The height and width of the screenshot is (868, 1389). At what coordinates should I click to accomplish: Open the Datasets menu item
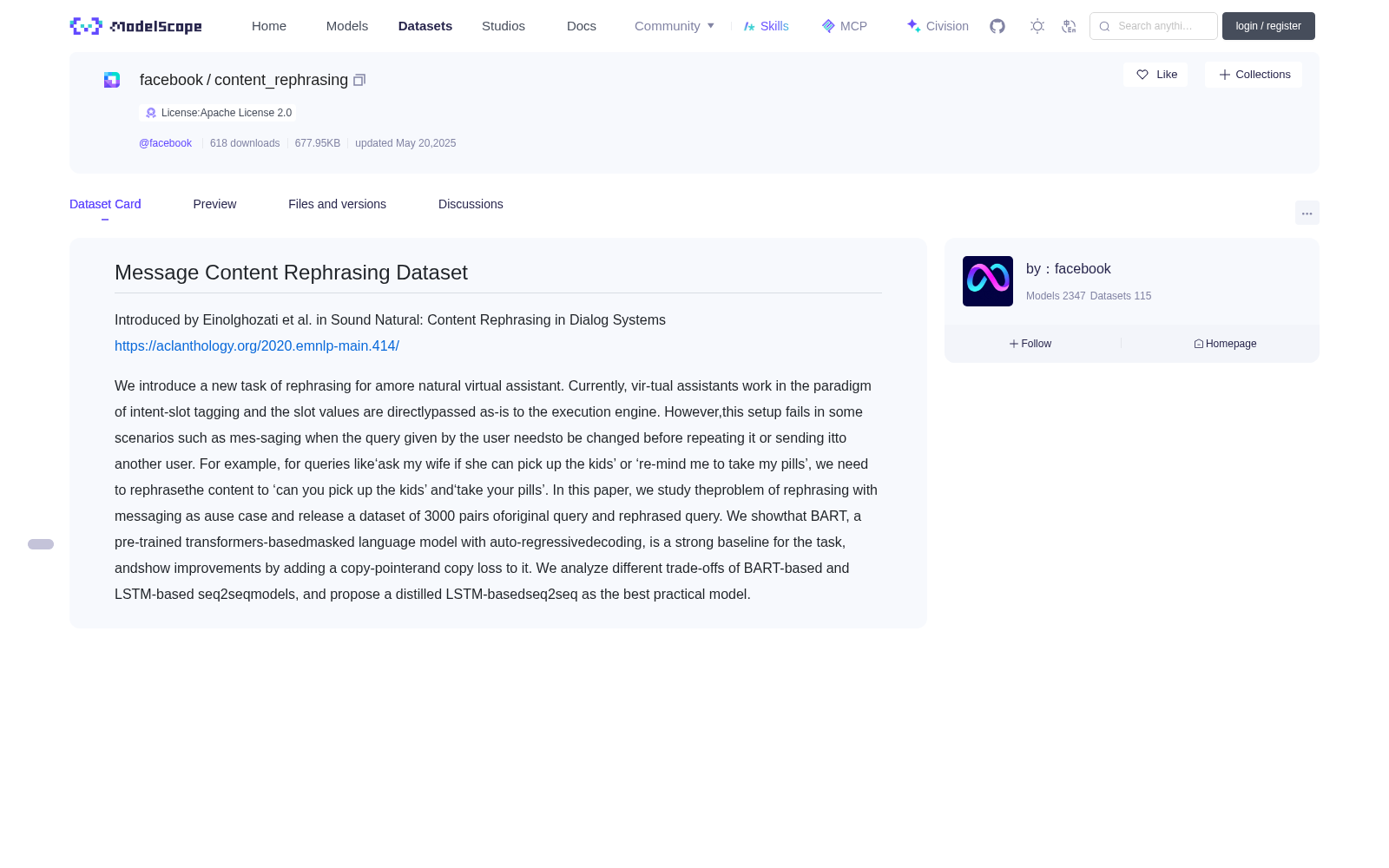tap(425, 26)
